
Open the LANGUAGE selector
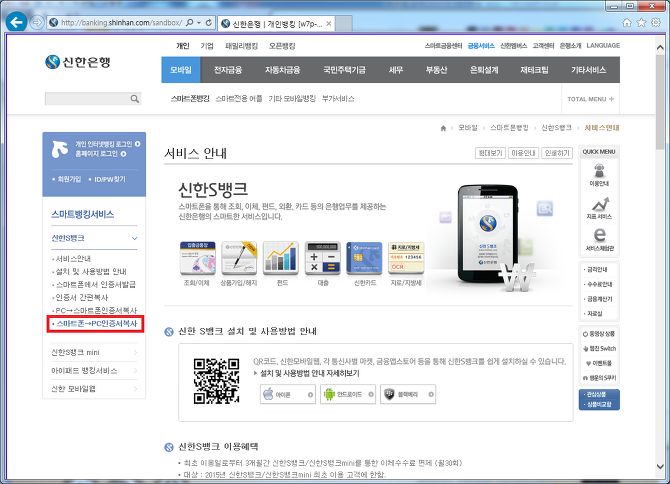pyautogui.click(x=603, y=46)
